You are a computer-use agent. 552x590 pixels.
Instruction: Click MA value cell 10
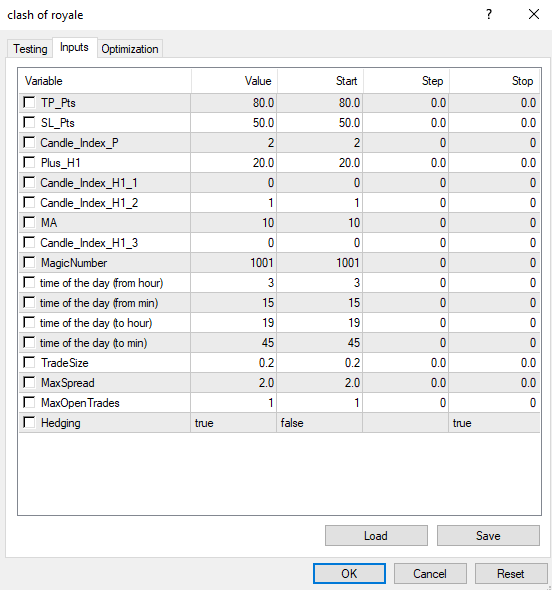coord(234,223)
